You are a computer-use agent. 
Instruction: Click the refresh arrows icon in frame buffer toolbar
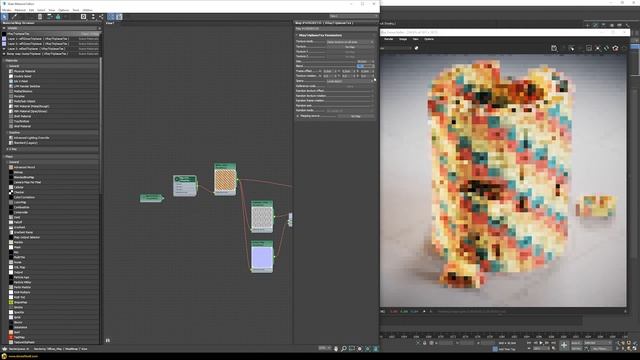(x=607, y=48)
